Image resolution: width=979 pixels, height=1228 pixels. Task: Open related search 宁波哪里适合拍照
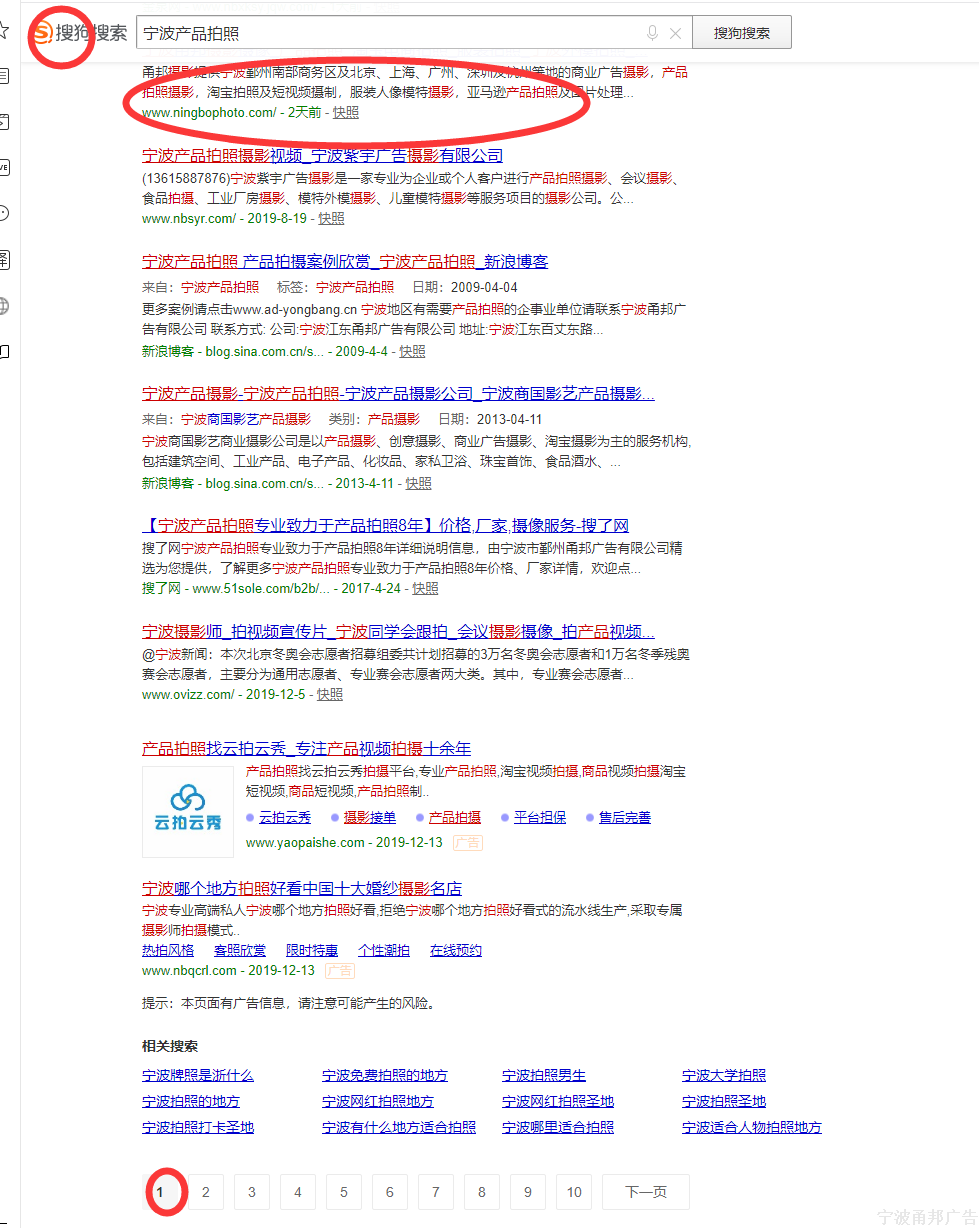(x=558, y=1128)
